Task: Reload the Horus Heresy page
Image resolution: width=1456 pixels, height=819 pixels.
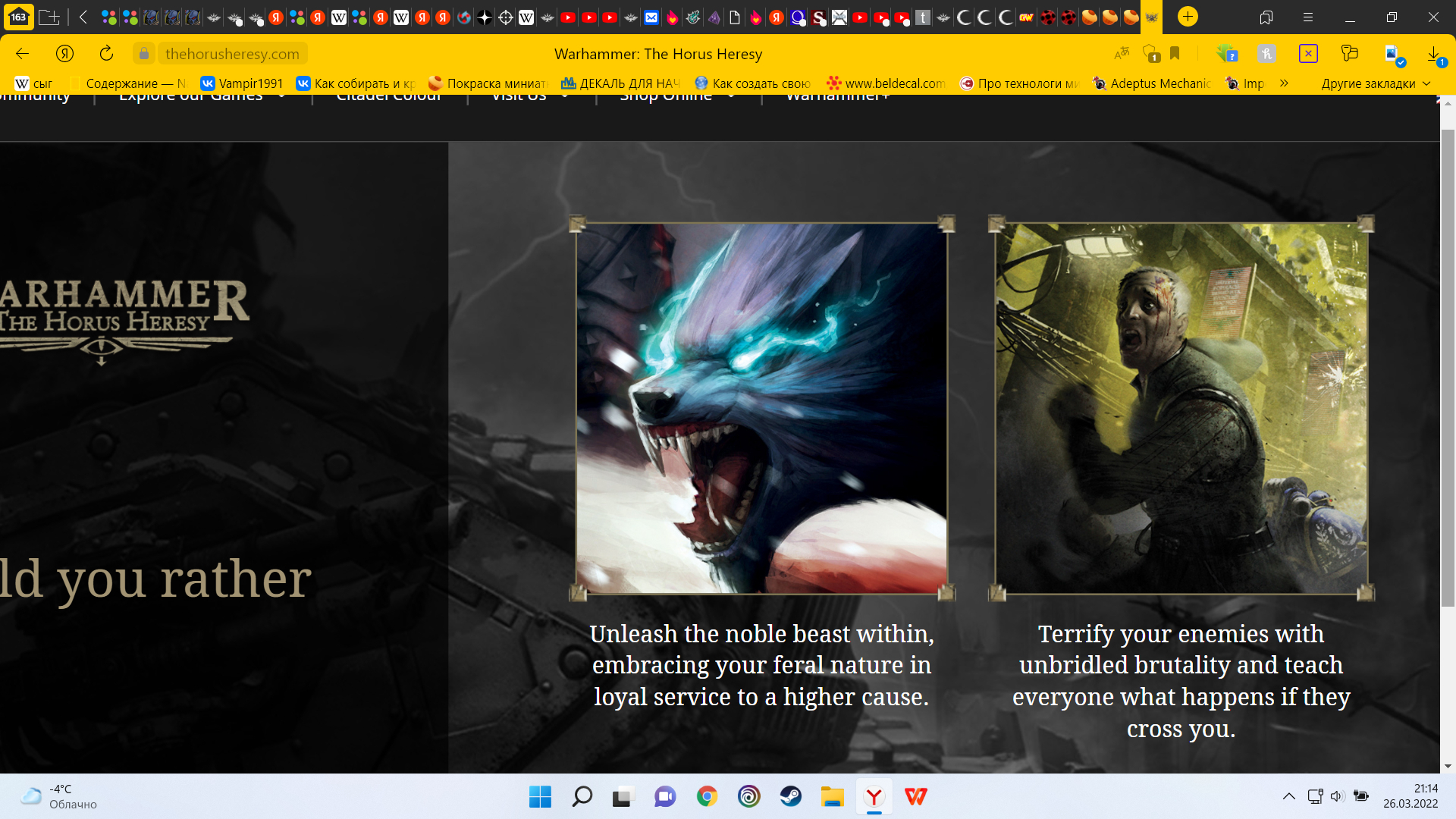Action: 106,53
